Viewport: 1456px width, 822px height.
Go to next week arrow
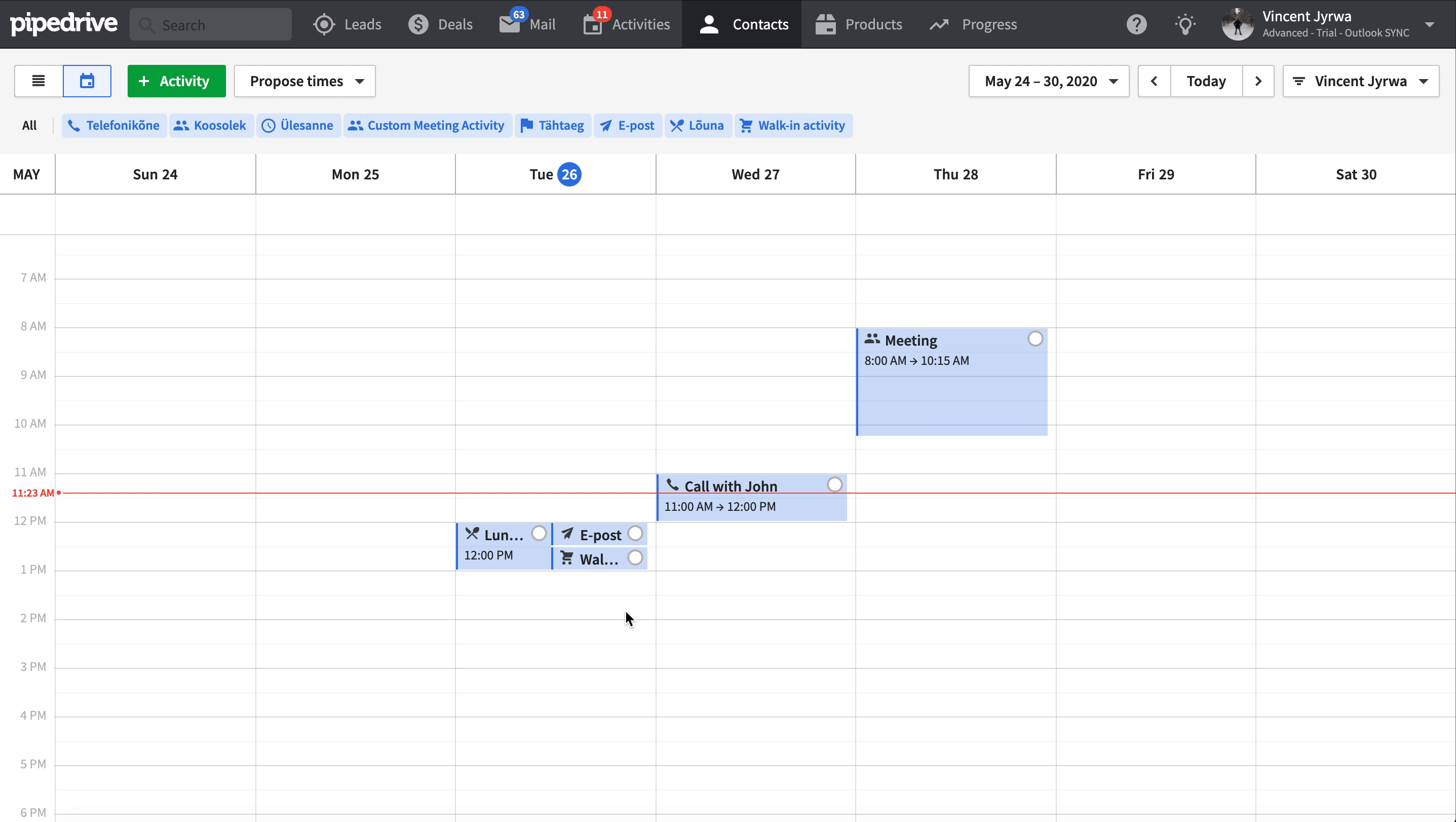click(x=1257, y=81)
